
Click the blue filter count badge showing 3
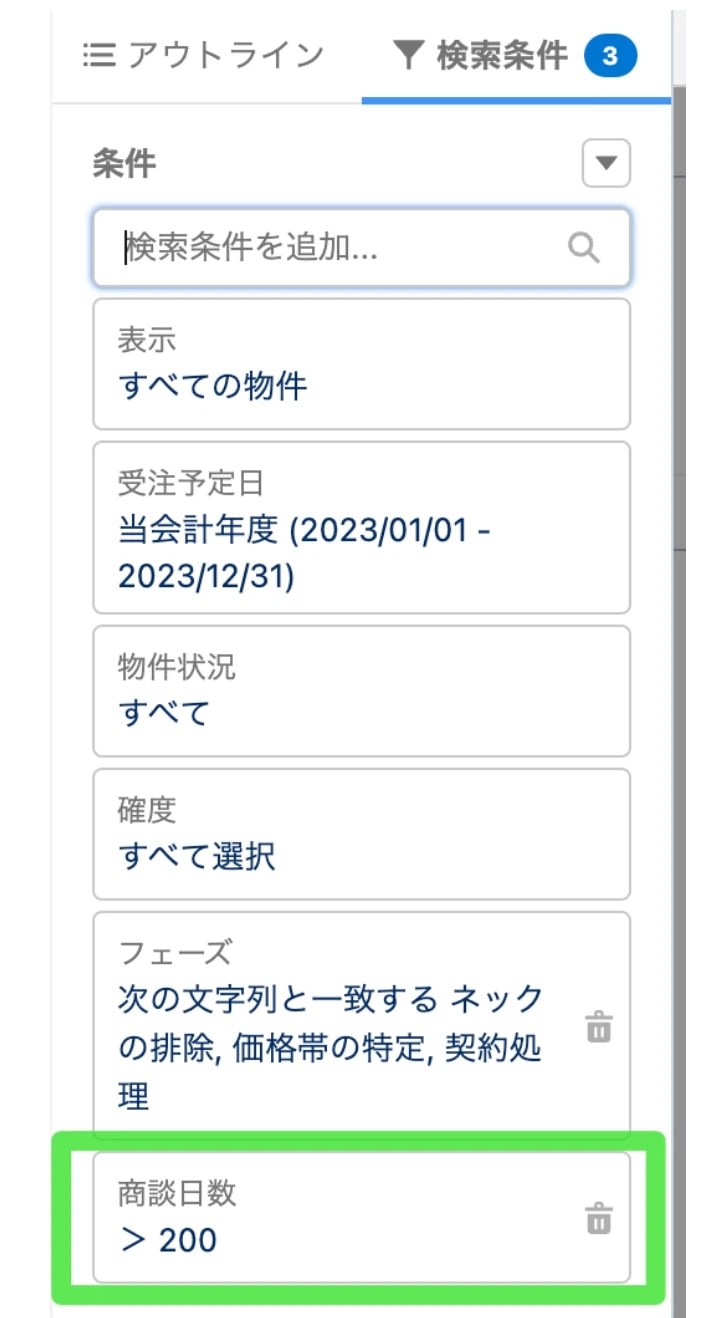(x=610, y=56)
